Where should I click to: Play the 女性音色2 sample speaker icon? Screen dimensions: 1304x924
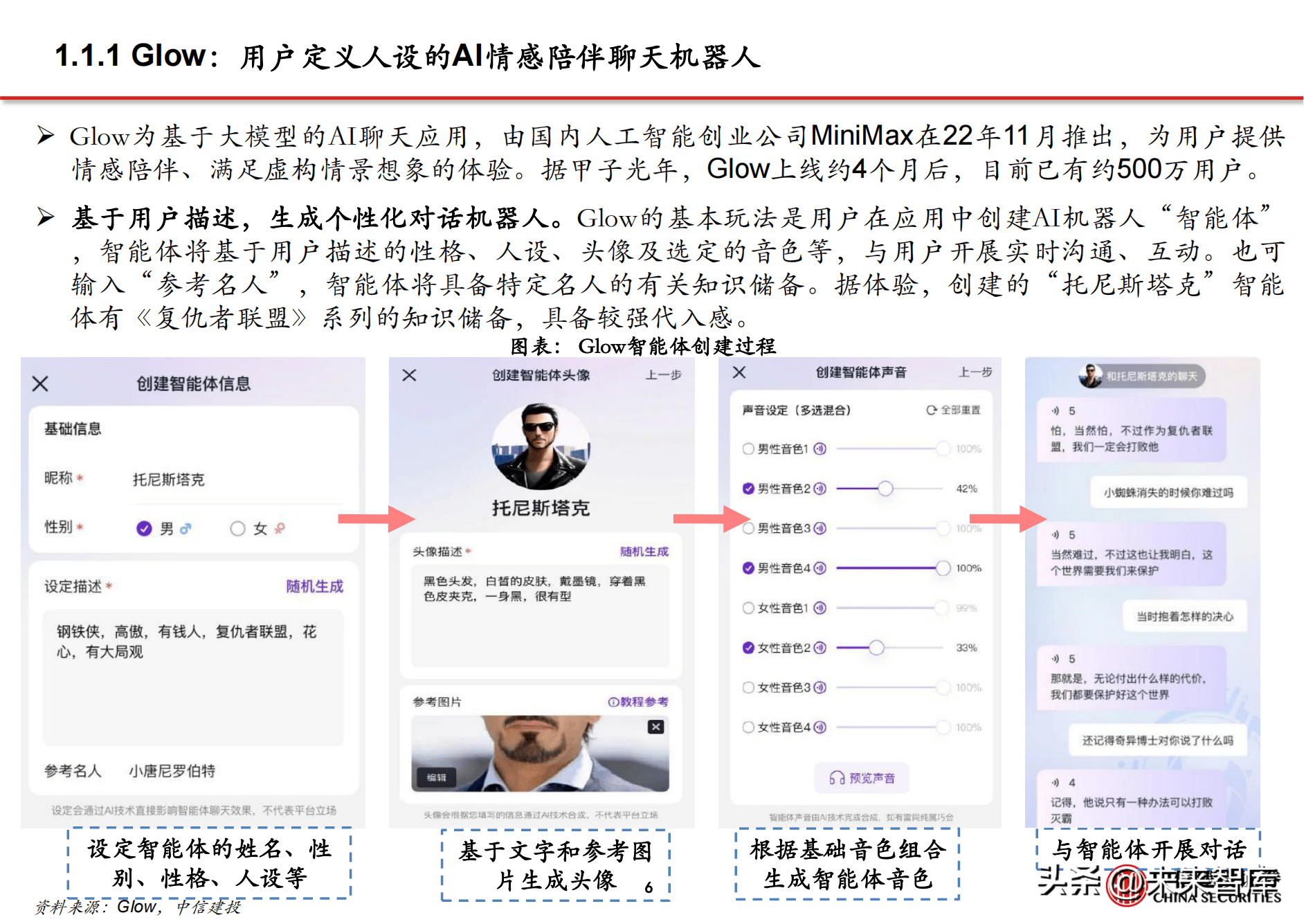pyautogui.click(x=820, y=648)
